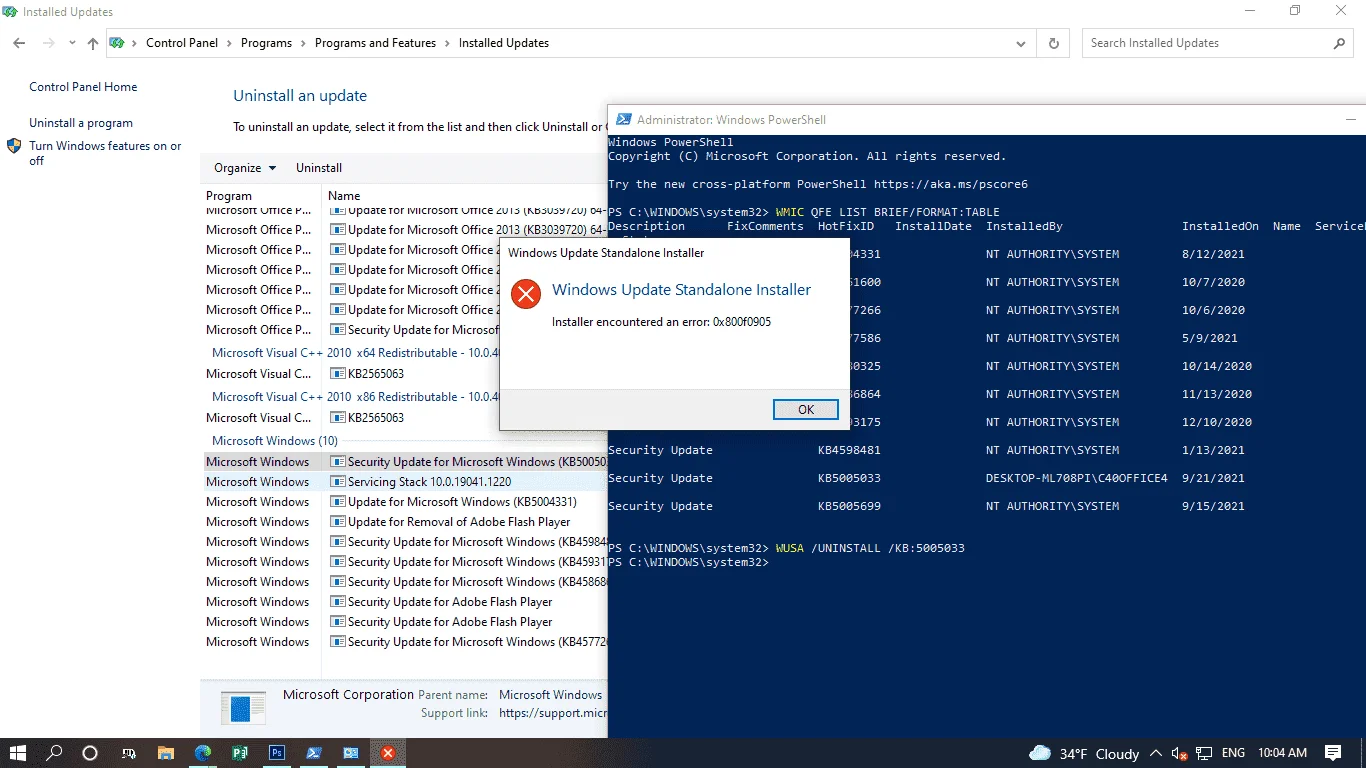The height and width of the screenshot is (768, 1366).
Task: Collapse the Visual C++ 2010 x64 Redistributable group
Action: click(355, 353)
